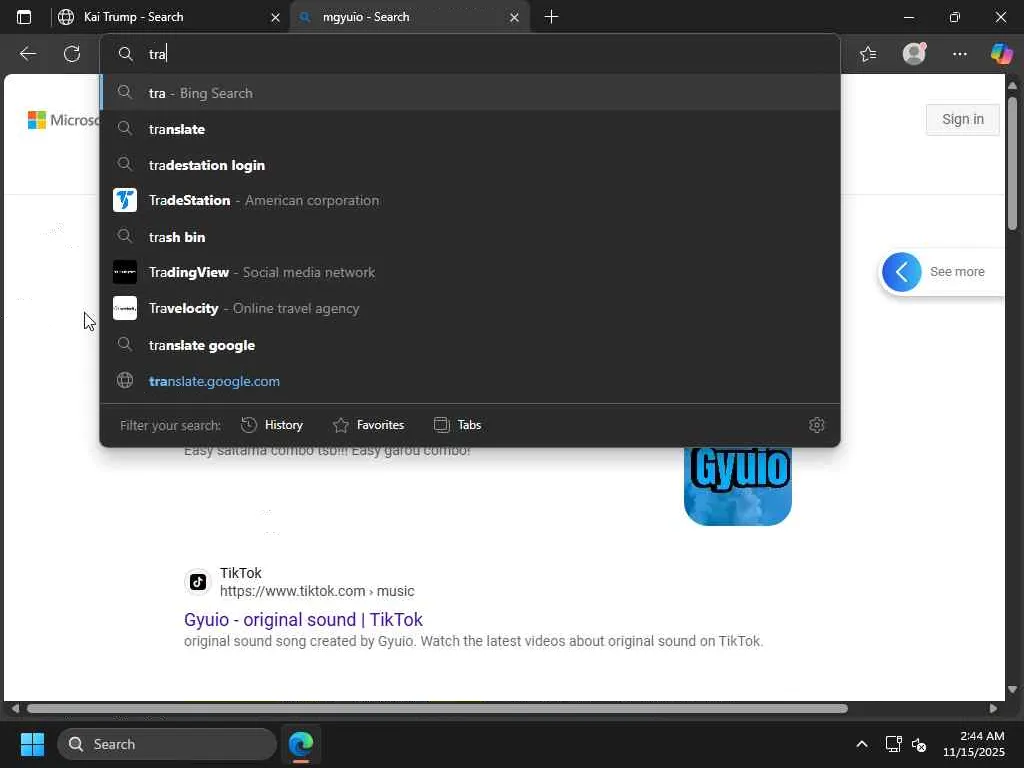Click the horizontal scrollbar right arrow
The image size is (1024, 768).
[993, 709]
